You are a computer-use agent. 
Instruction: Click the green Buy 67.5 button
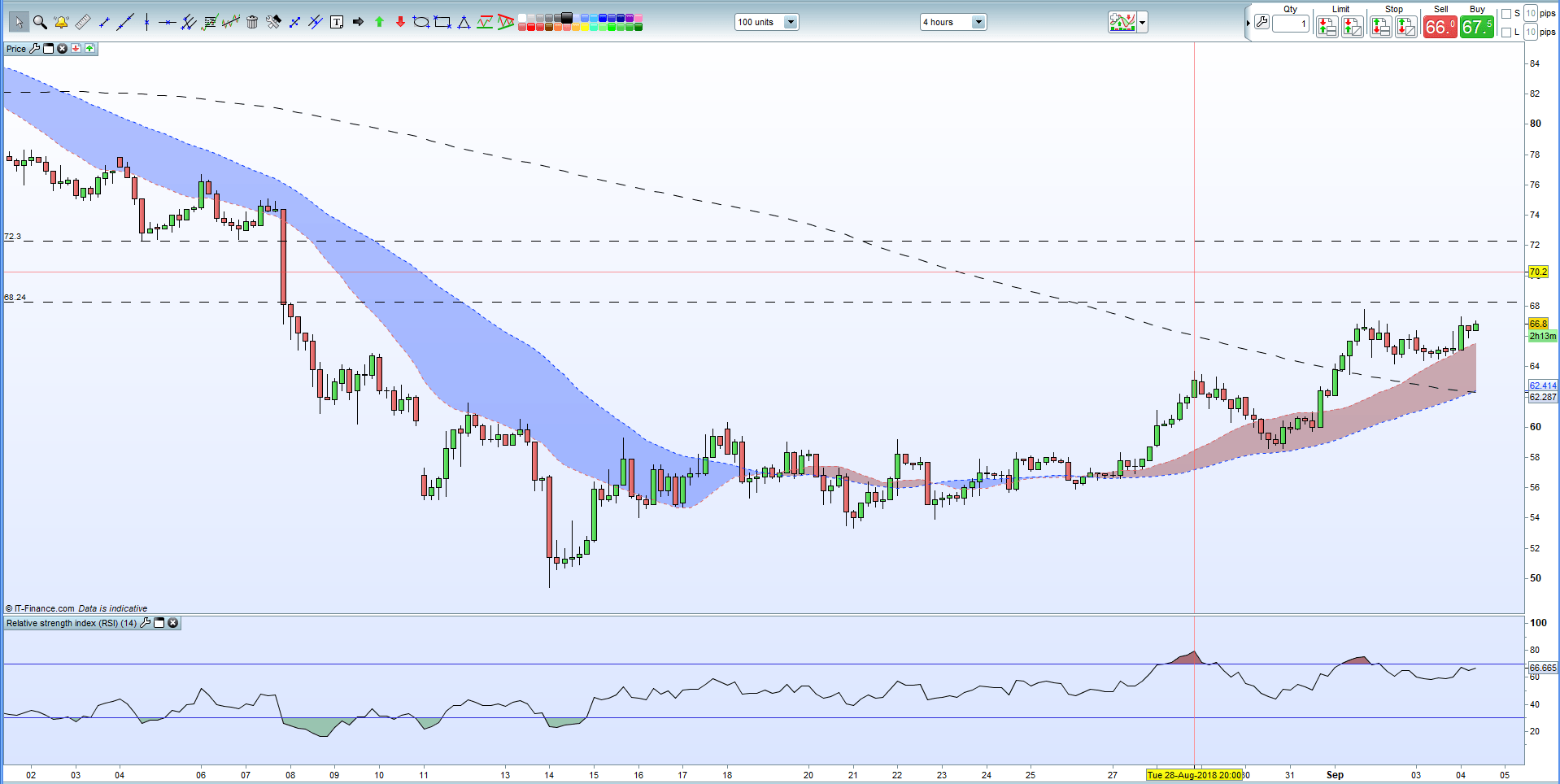[1477, 27]
